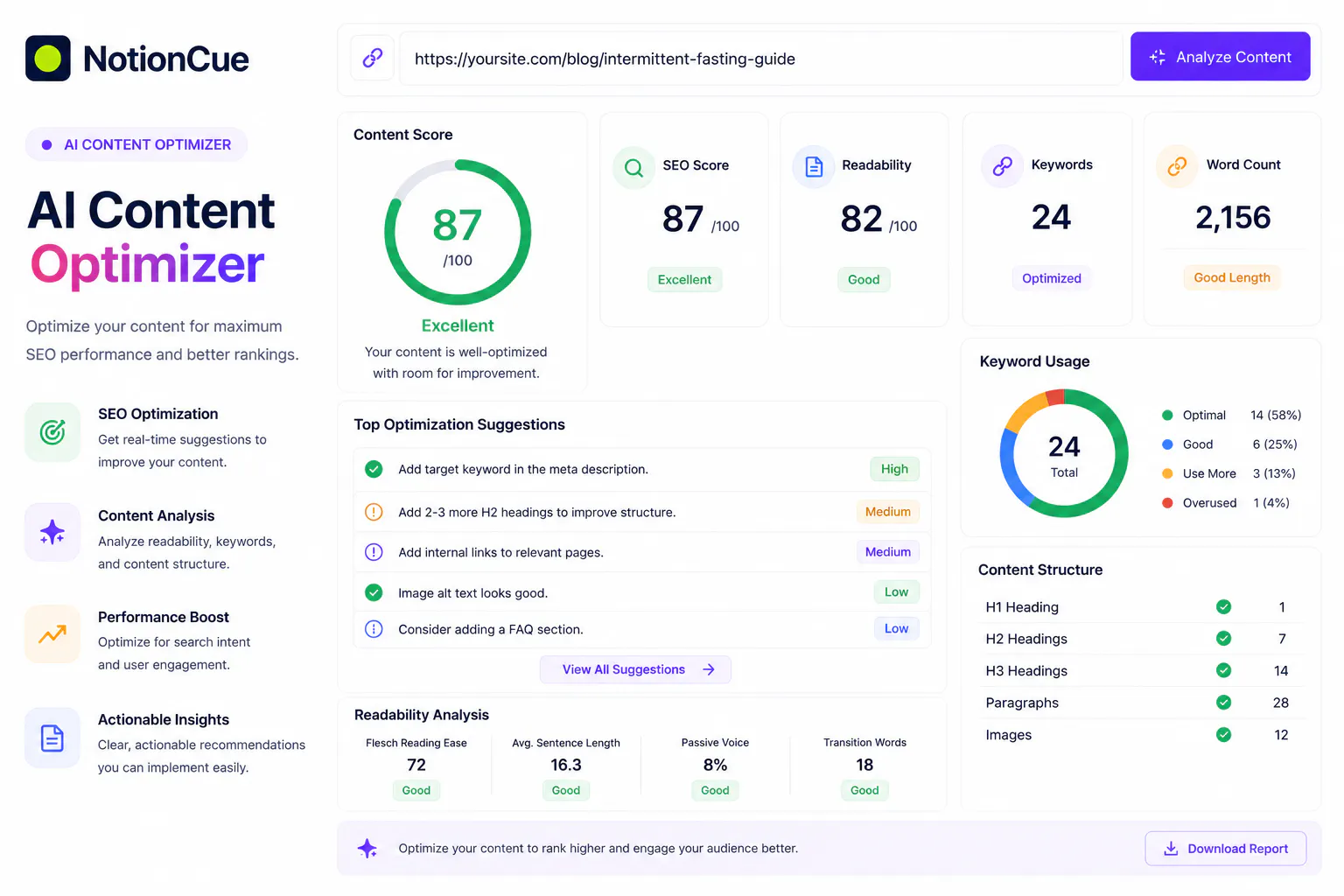Click the Content Analysis sparkle icon
The width and height of the screenshot is (1344, 896).
pyautogui.click(x=52, y=532)
